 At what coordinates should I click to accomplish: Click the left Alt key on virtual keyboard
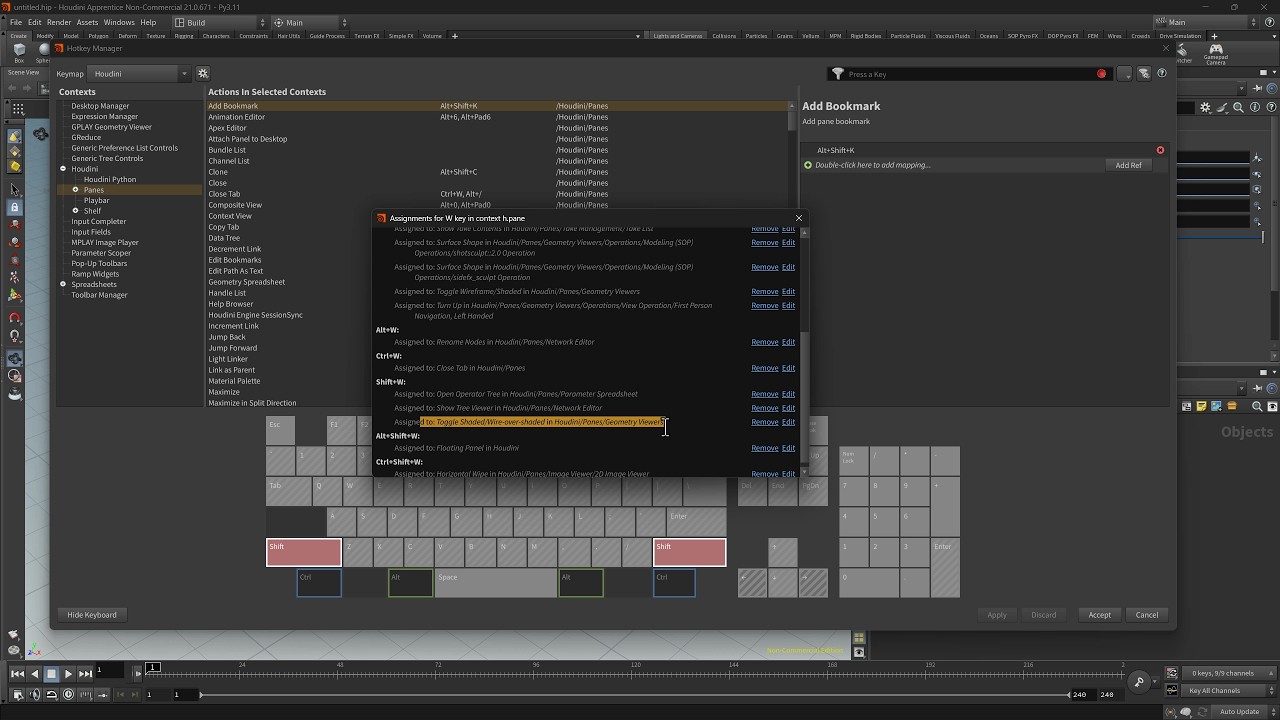click(x=411, y=583)
